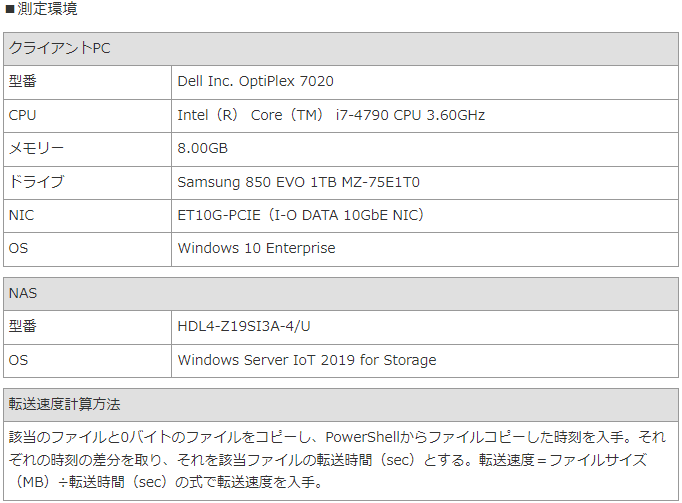682x503 pixels.
Task: Click the NAS table header row
Action: coord(341,294)
